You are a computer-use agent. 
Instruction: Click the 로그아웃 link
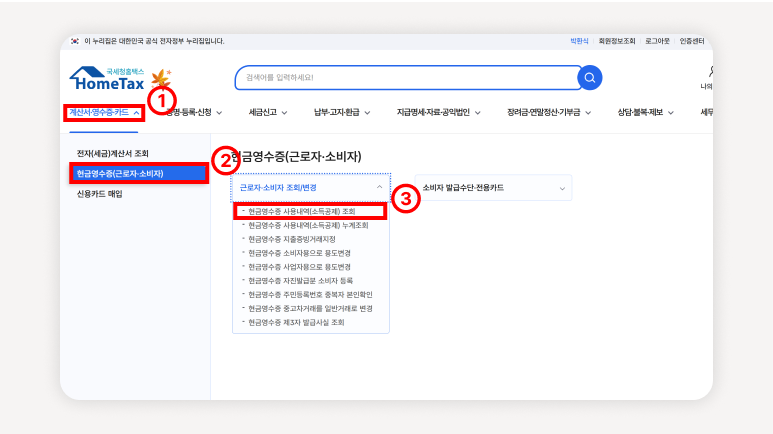pyautogui.click(x=657, y=41)
